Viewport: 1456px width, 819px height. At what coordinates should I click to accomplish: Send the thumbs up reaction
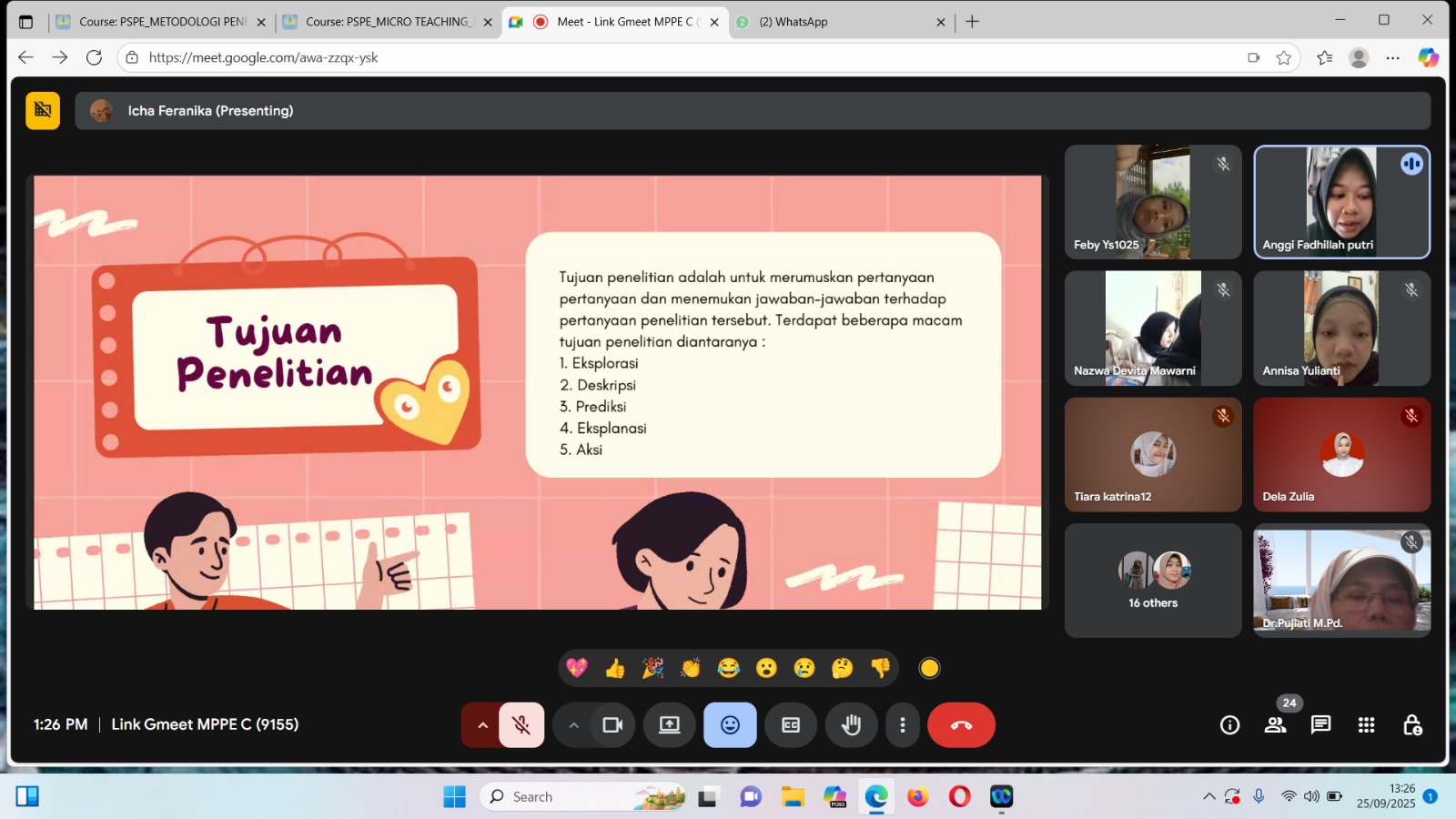tap(615, 669)
